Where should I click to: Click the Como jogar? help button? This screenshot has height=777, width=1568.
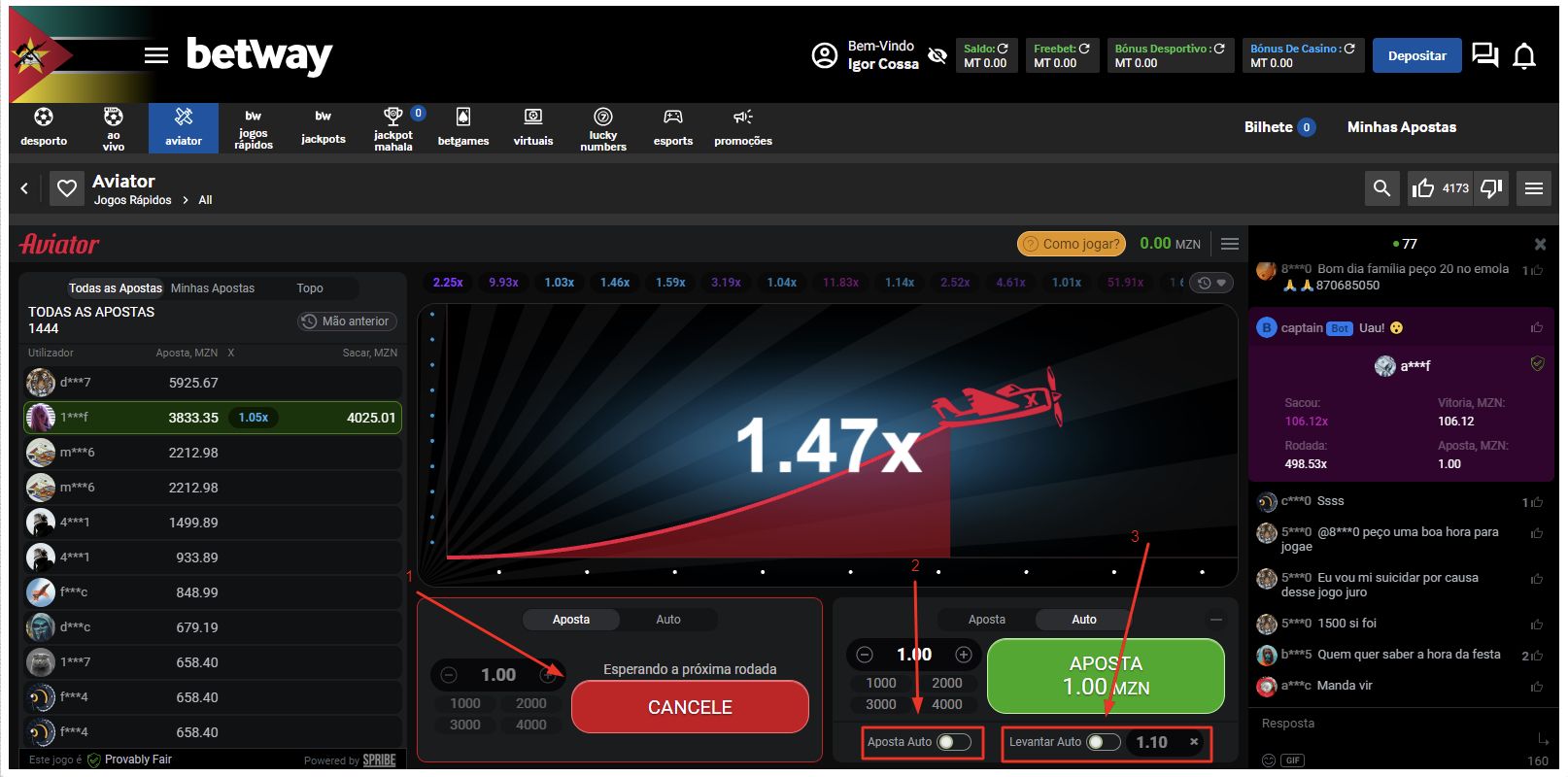1072,244
